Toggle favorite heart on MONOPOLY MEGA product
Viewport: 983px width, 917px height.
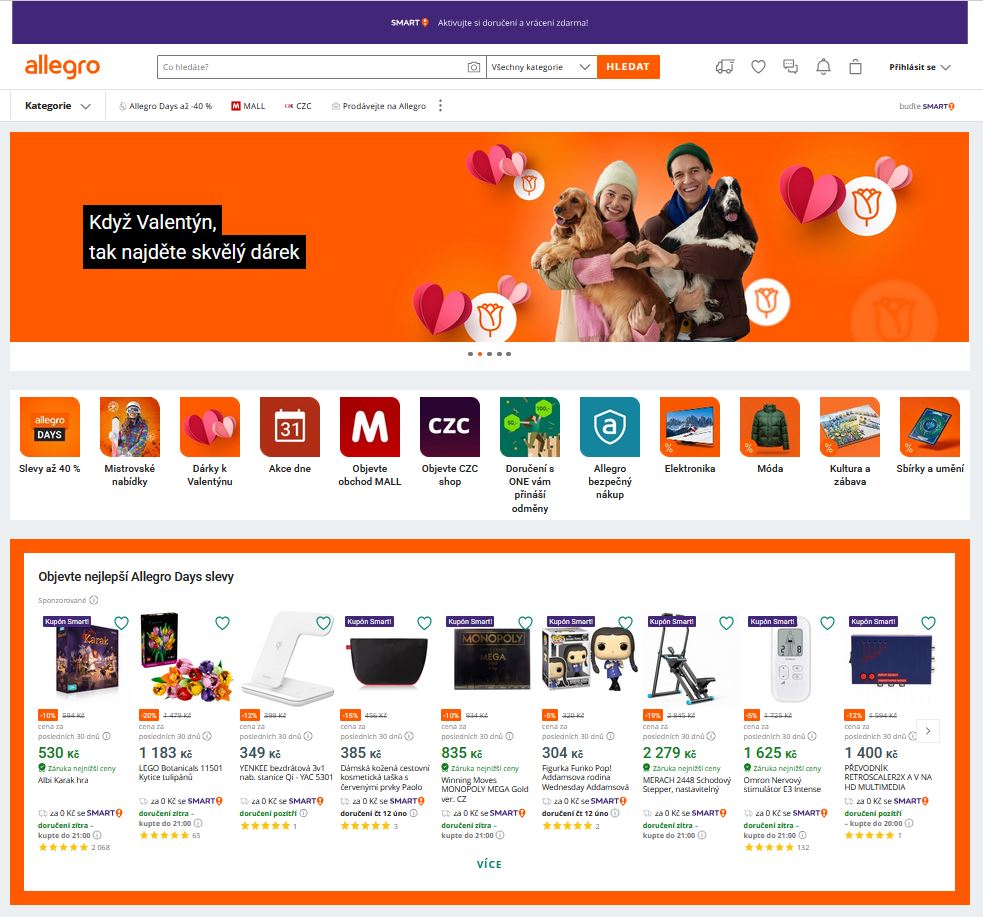[x=525, y=623]
